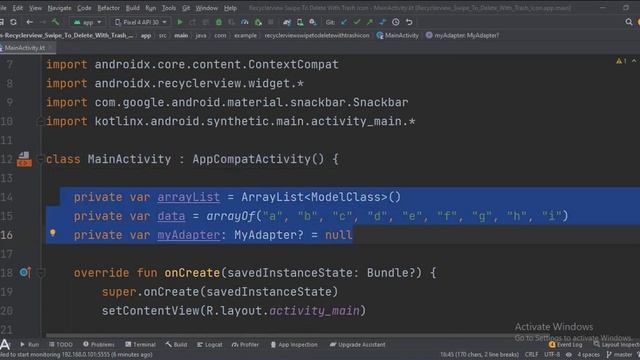The image size is (640, 360).
Task: Open the Logcat tool window
Action: click(210, 344)
